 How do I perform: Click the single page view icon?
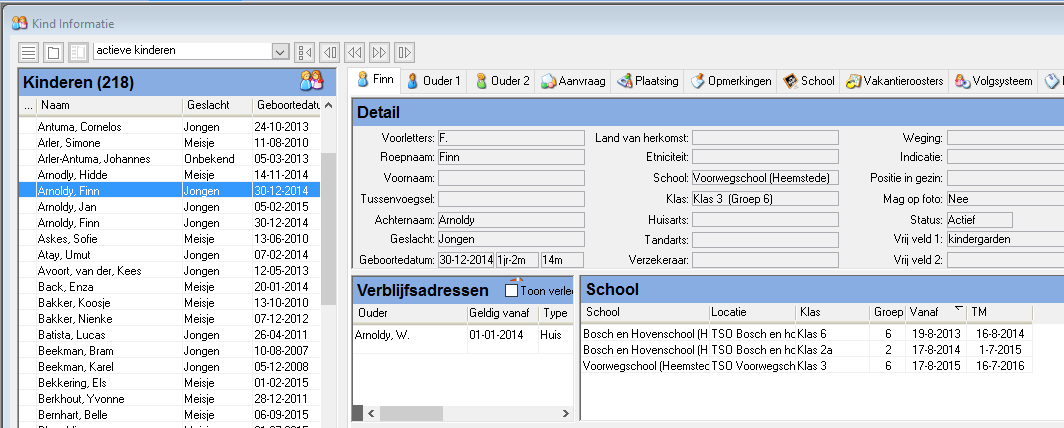click(54, 52)
